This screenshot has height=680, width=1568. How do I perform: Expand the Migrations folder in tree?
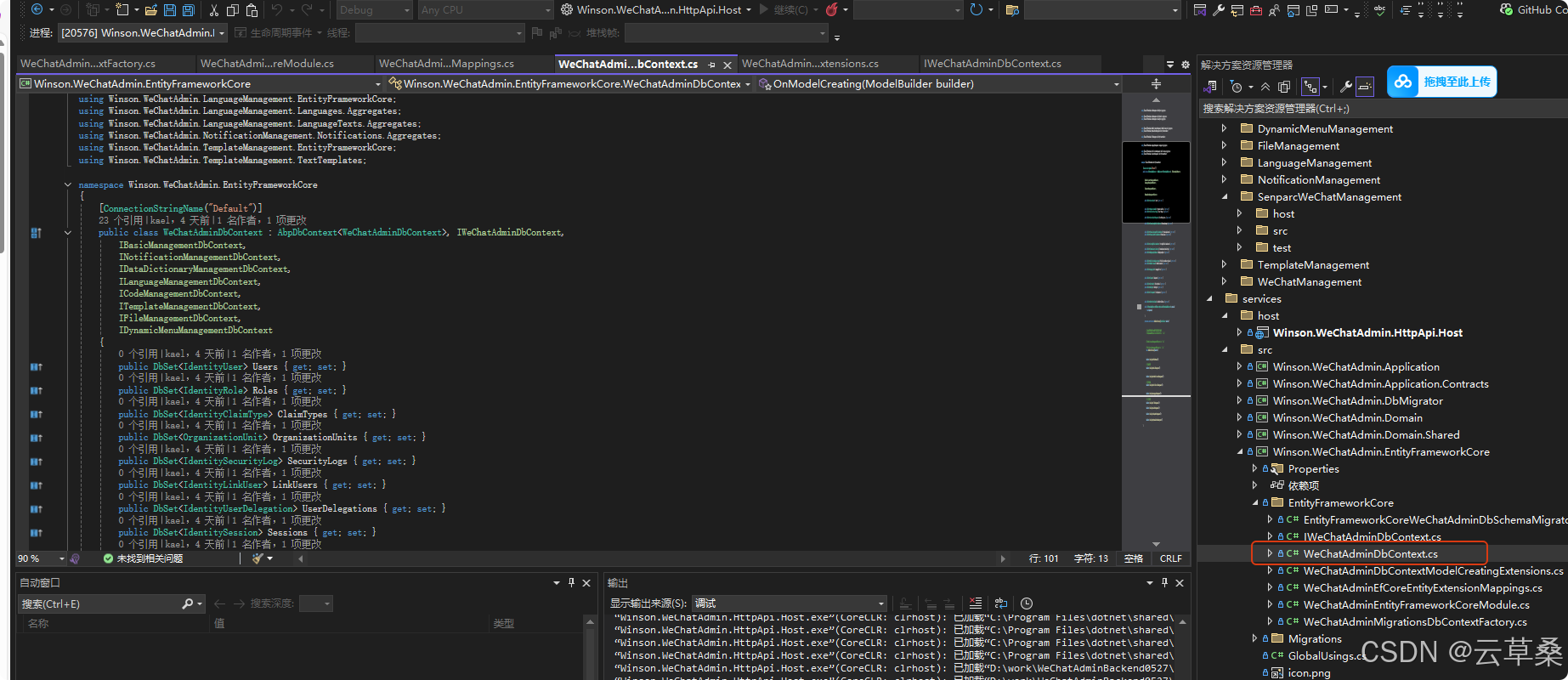click(x=1254, y=638)
